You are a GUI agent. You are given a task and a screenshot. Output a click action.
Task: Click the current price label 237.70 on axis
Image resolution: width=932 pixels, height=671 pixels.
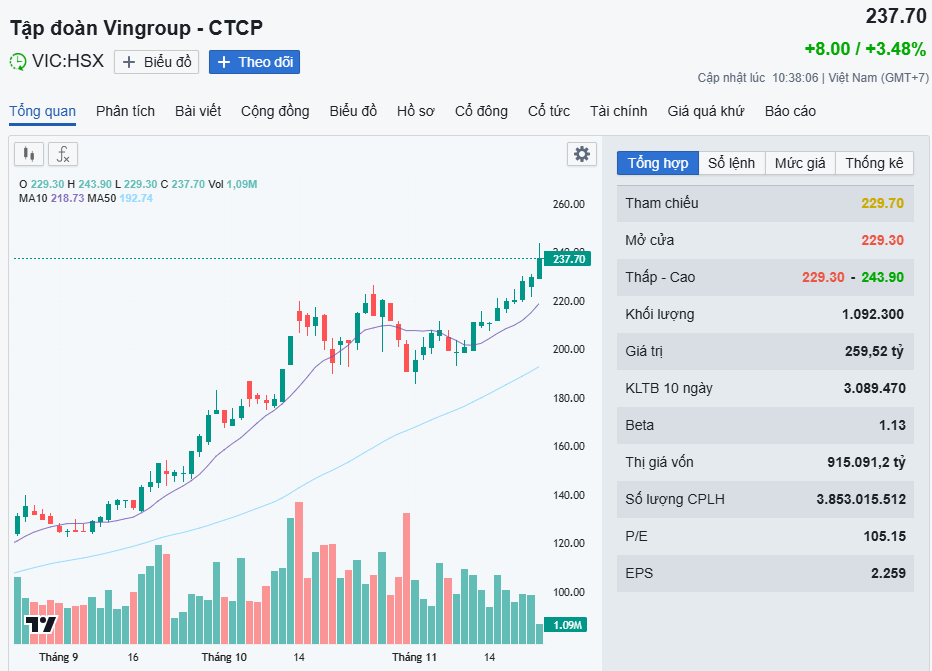567,259
